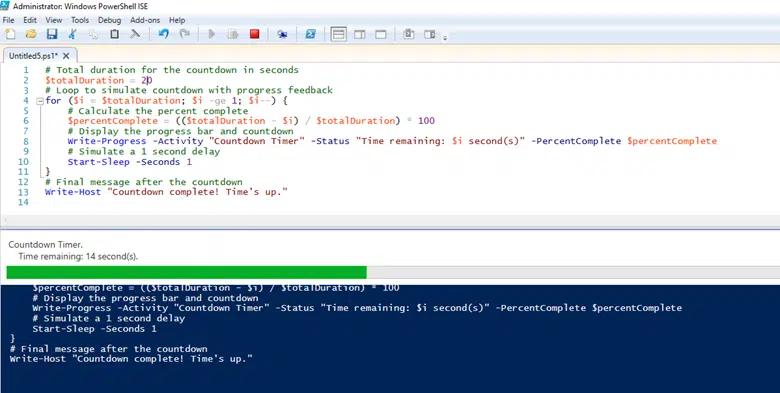Open the Edit menu
This screenshot has width=780, height=393.
point(30,20)
